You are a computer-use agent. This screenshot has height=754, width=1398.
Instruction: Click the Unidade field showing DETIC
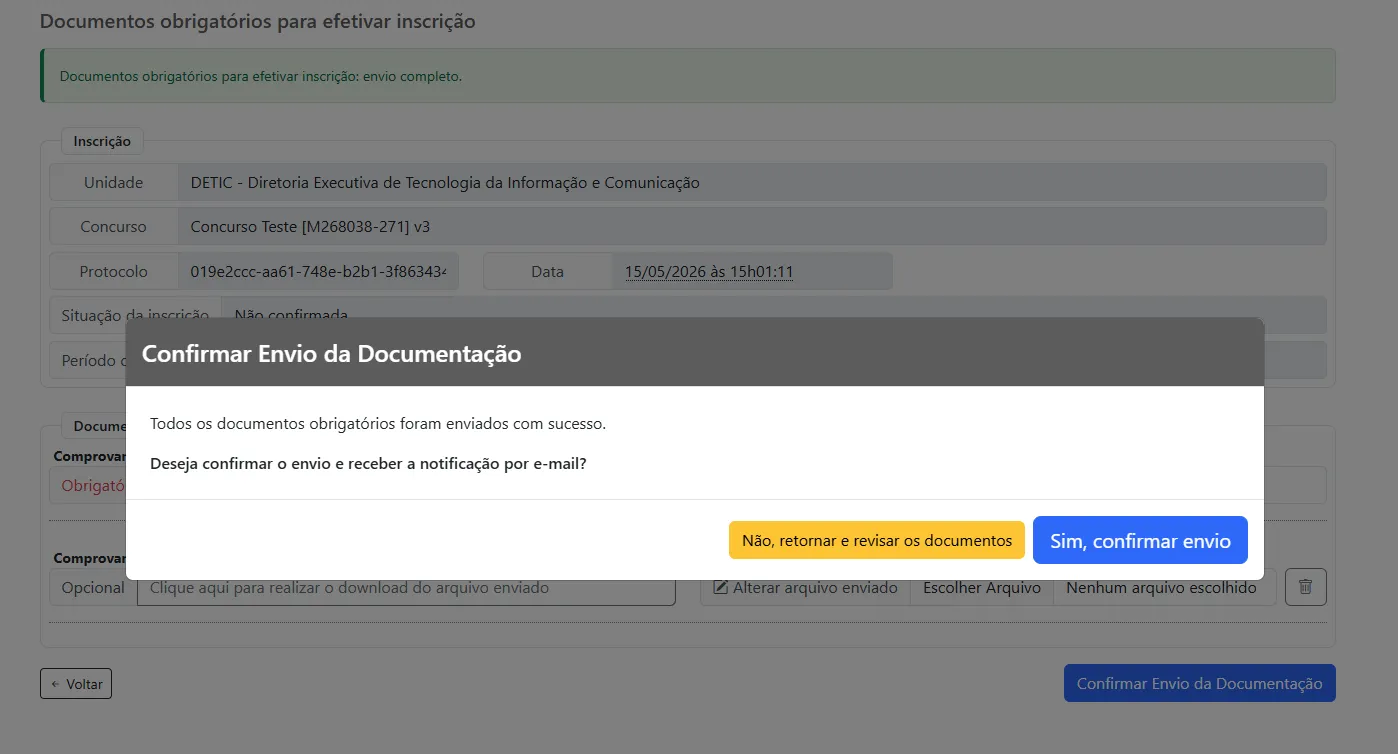(752, 183)
